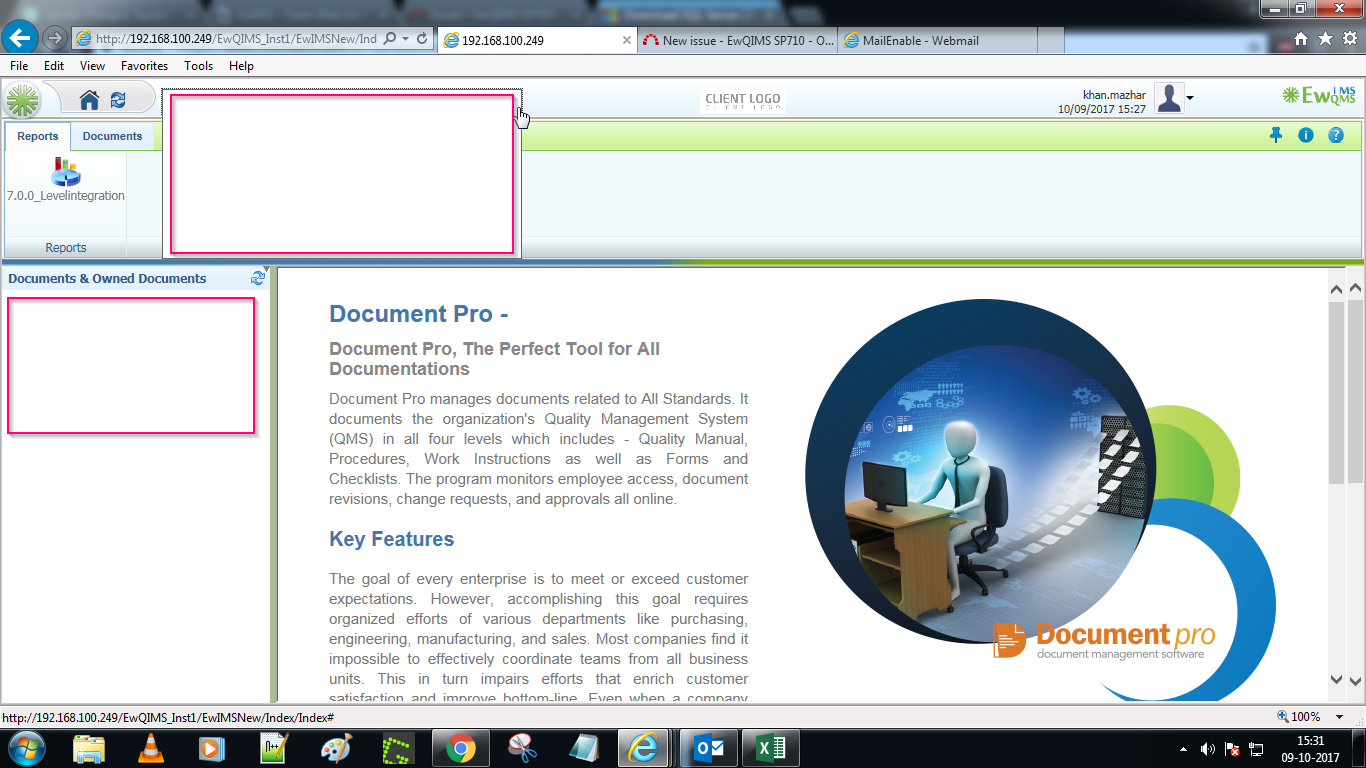Switch to the Documents tab
This screenshot has width=1366, height=768.
pyautogui.click(x=112, y=136)
